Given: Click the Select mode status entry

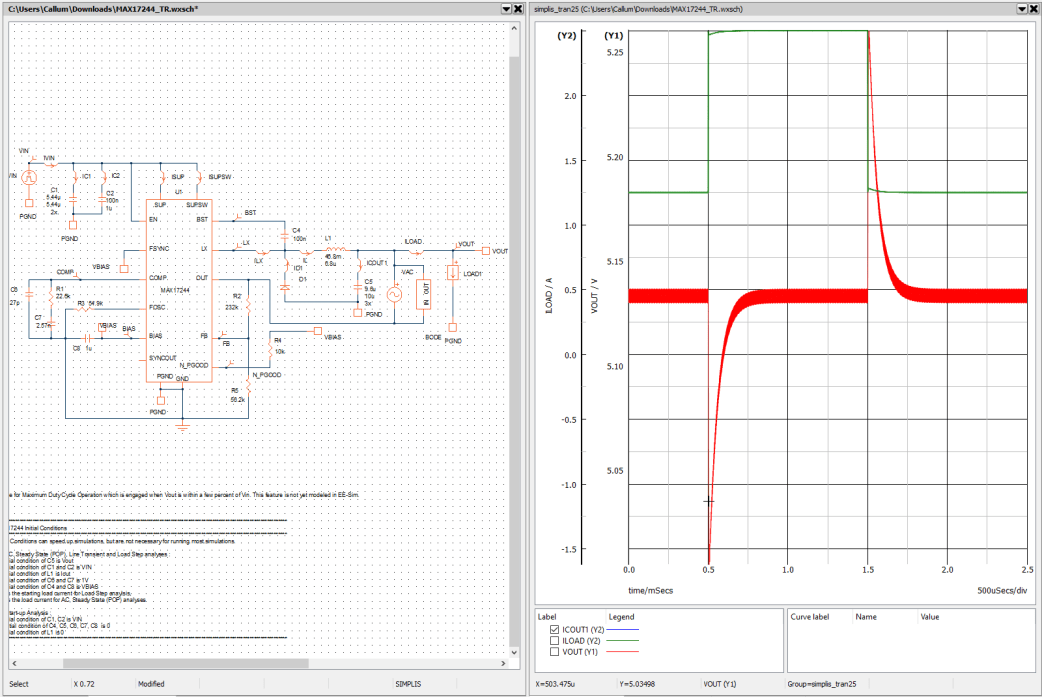Looking at the screenshot, I should coord(19,684).
